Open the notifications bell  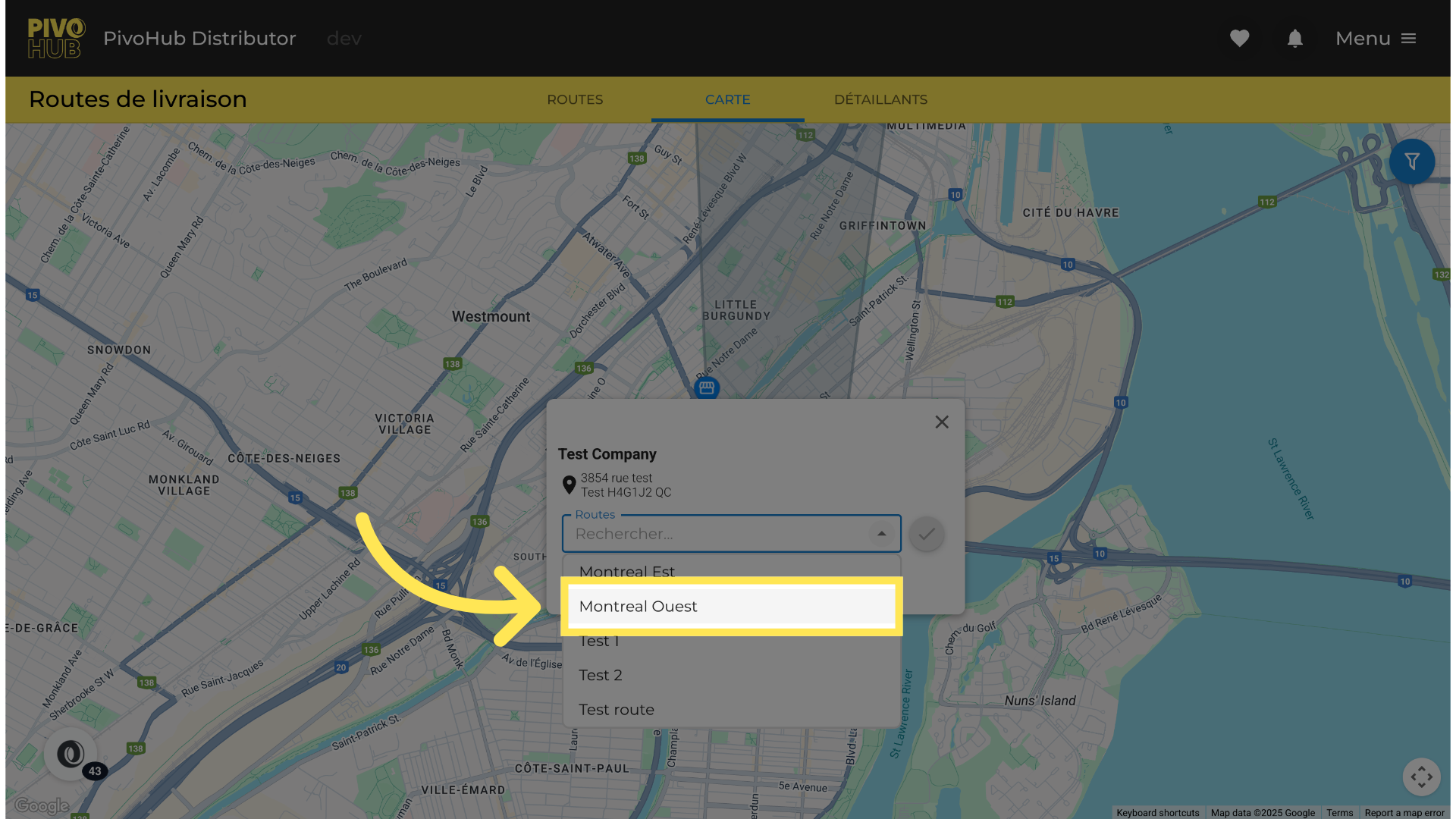tap(1294, 38)
